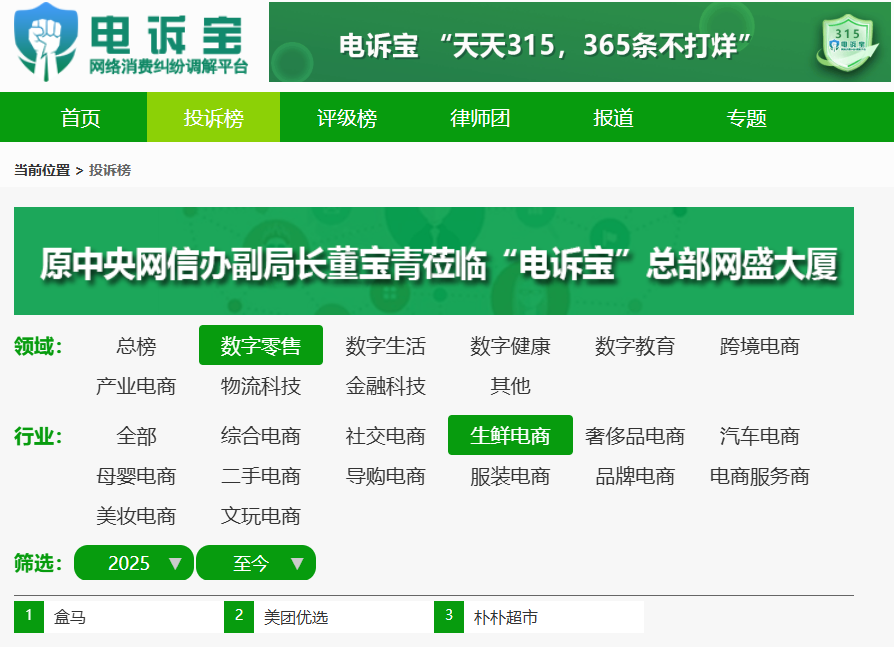
Task: Select 文玩电商 industry filter
Action: pyautogui.click(x=261, y=516)
